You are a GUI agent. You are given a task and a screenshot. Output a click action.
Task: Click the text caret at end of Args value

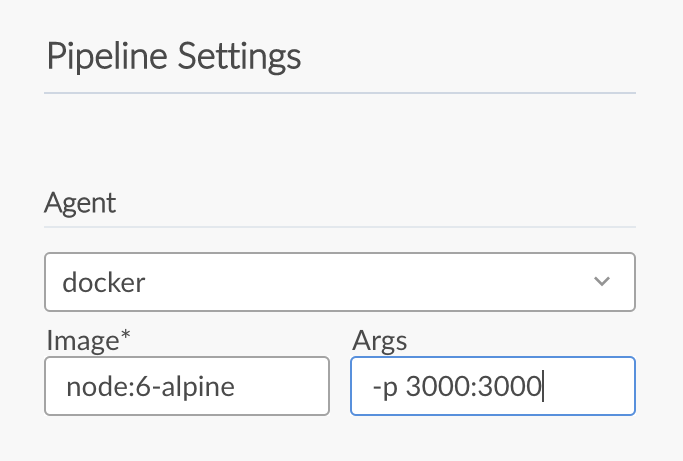tap(543, 386)
